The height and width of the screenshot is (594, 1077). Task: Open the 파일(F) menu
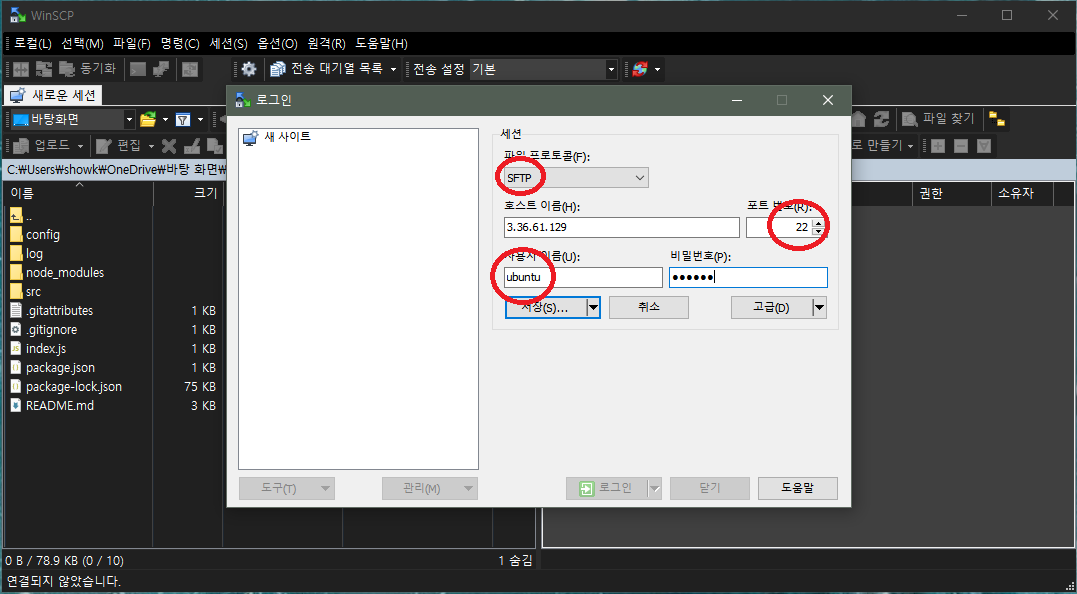coord(132,43)
